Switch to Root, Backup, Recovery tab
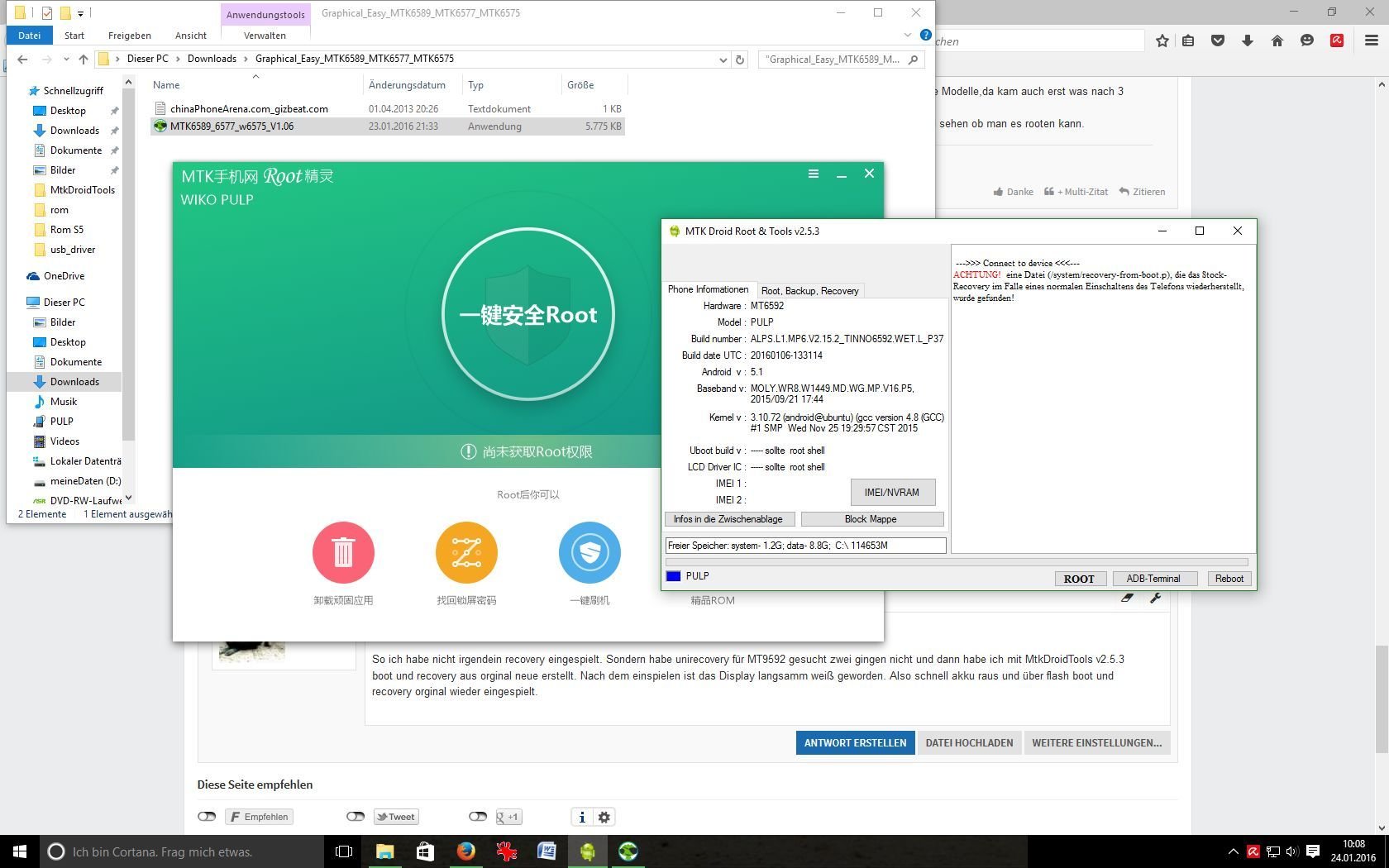Image resolution: width=1389 pixels, height=868 pixels. tap(809, 291)
